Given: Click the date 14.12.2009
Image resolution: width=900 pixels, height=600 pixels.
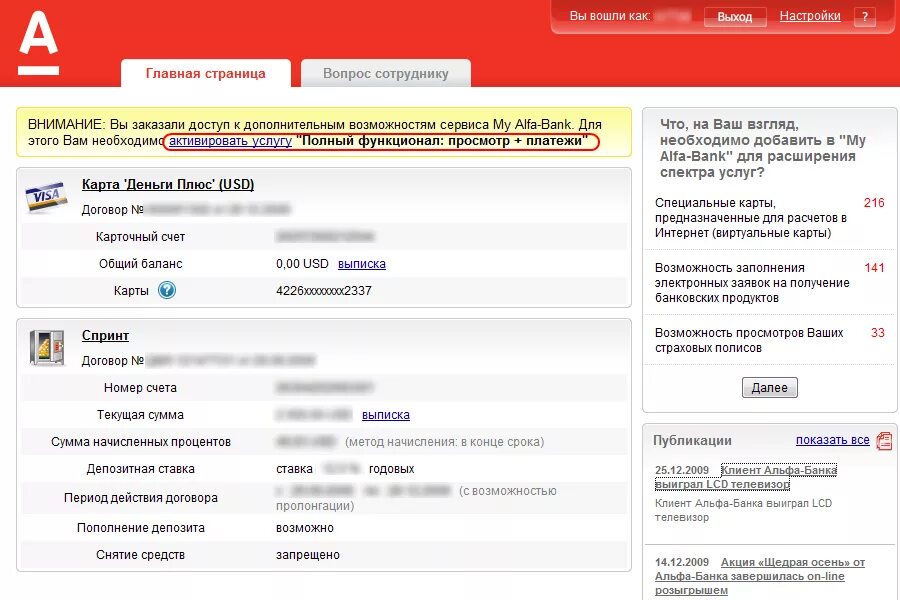Looking at the screenshot, I should point(682,562).
